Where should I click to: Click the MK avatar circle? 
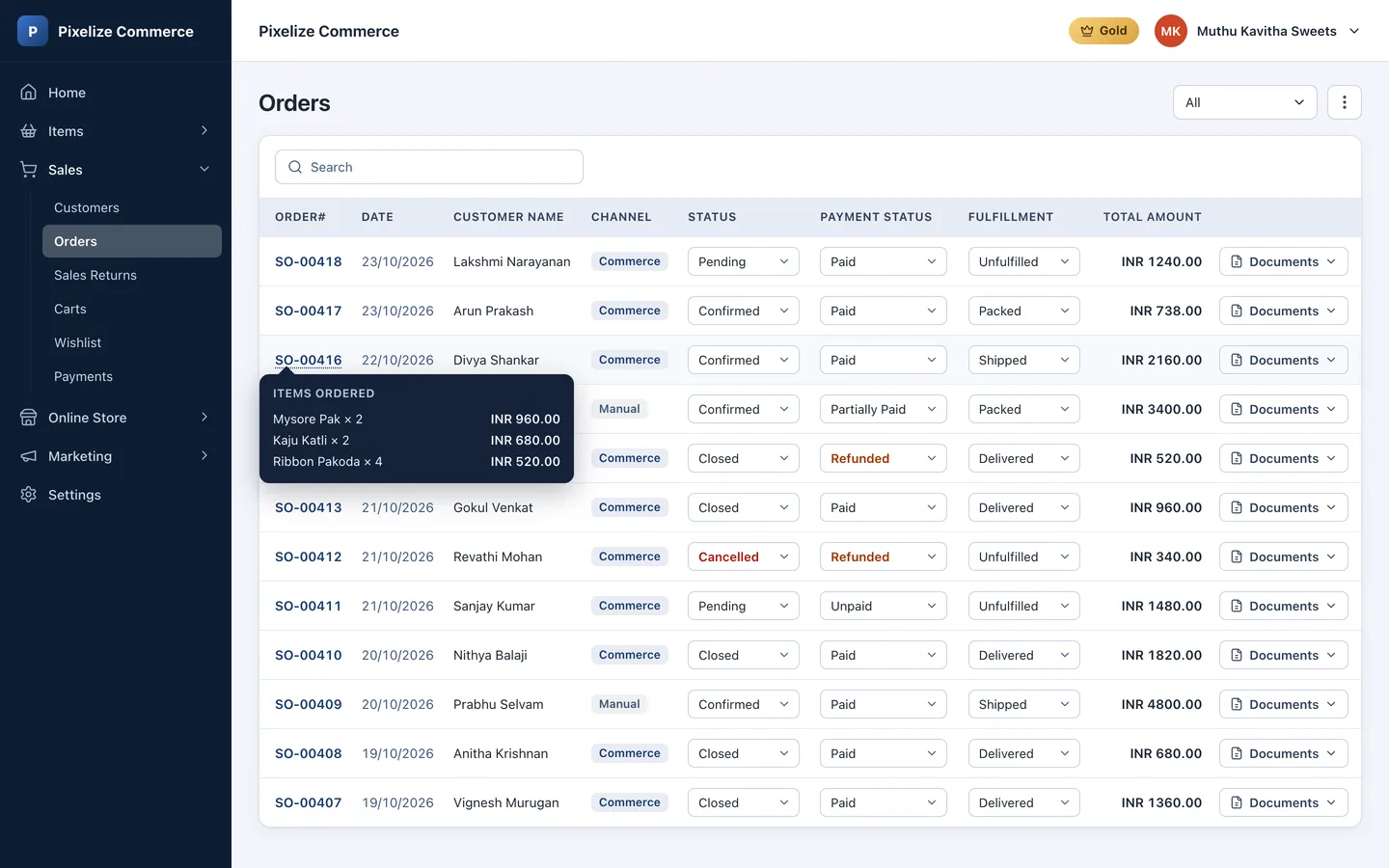point(1171,31)
